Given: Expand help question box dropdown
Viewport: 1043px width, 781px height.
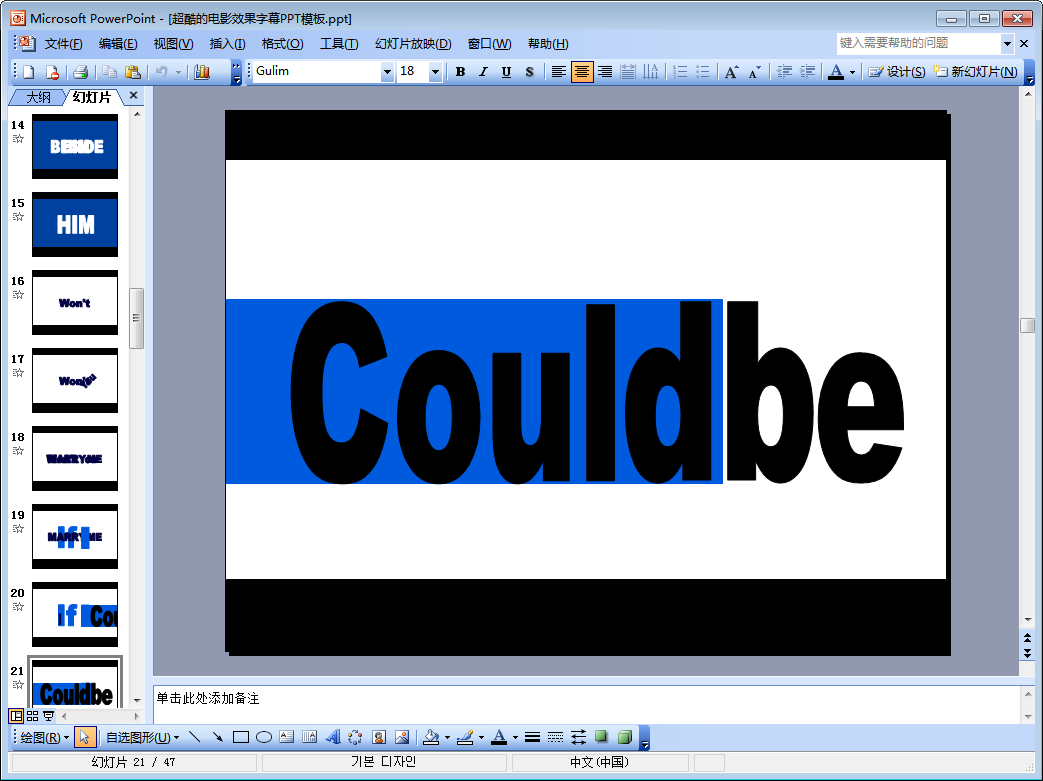Looking at the screenshot, I should 1007,44.
